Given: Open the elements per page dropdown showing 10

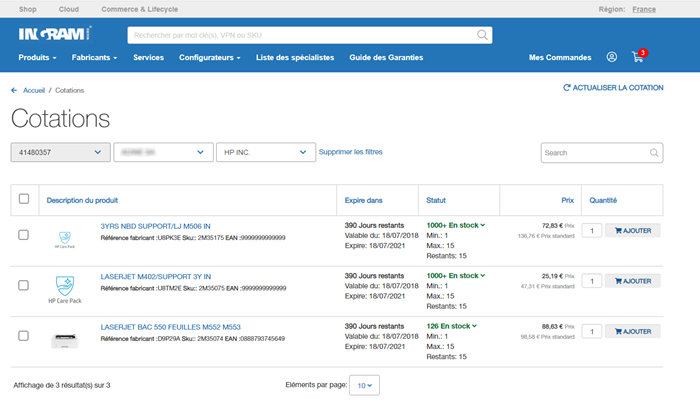Looking at the screenshot, I should point(364,385).
